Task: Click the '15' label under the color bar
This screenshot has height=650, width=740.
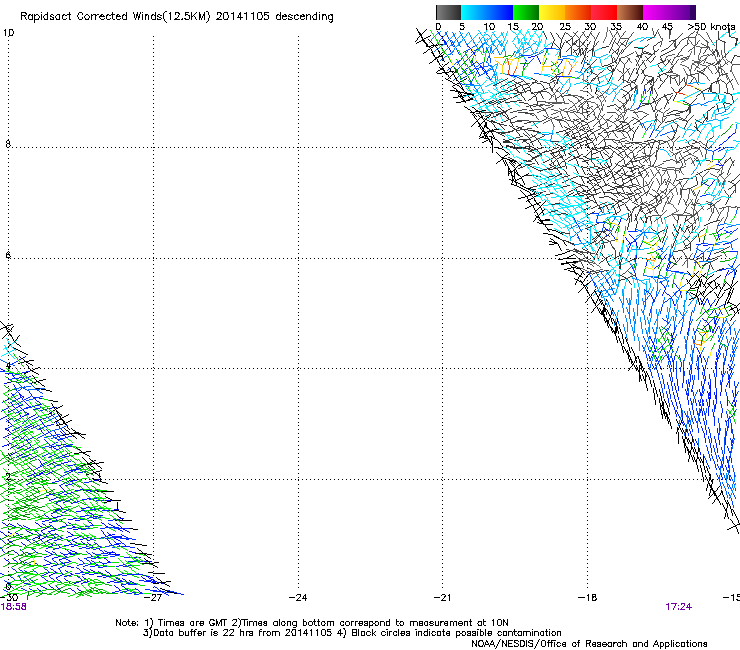Action: pyautogui.click(x=513, y=27)
